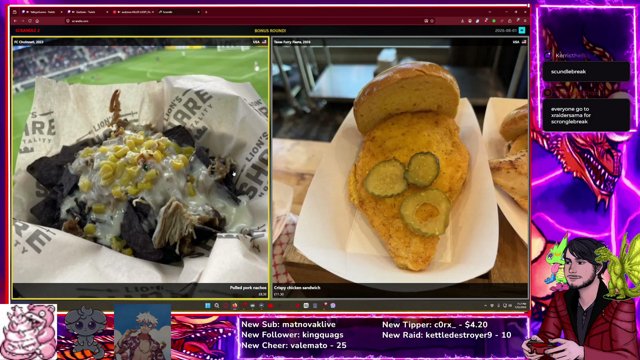
Task: Open the browser hamburger menu
Action: (525, 21)
